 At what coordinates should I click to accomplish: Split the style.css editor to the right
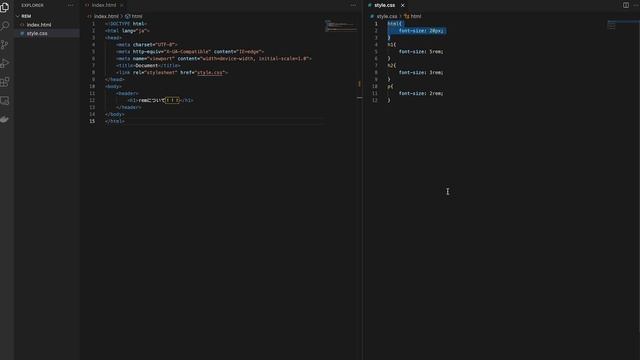(x=626, y=5)
